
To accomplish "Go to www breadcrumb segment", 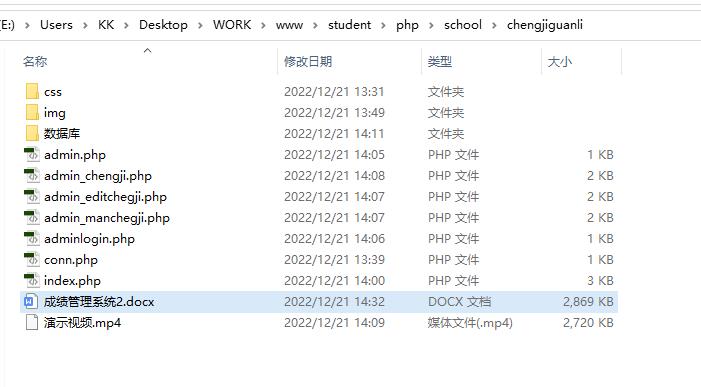I will [289, 25].
